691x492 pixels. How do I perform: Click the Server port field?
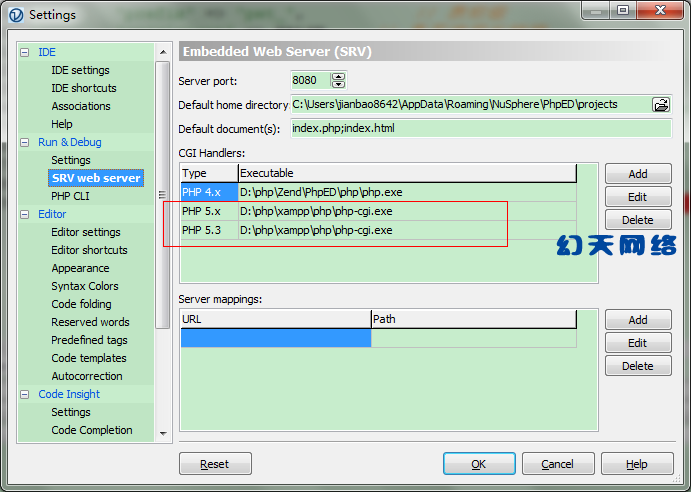point(311,80)
